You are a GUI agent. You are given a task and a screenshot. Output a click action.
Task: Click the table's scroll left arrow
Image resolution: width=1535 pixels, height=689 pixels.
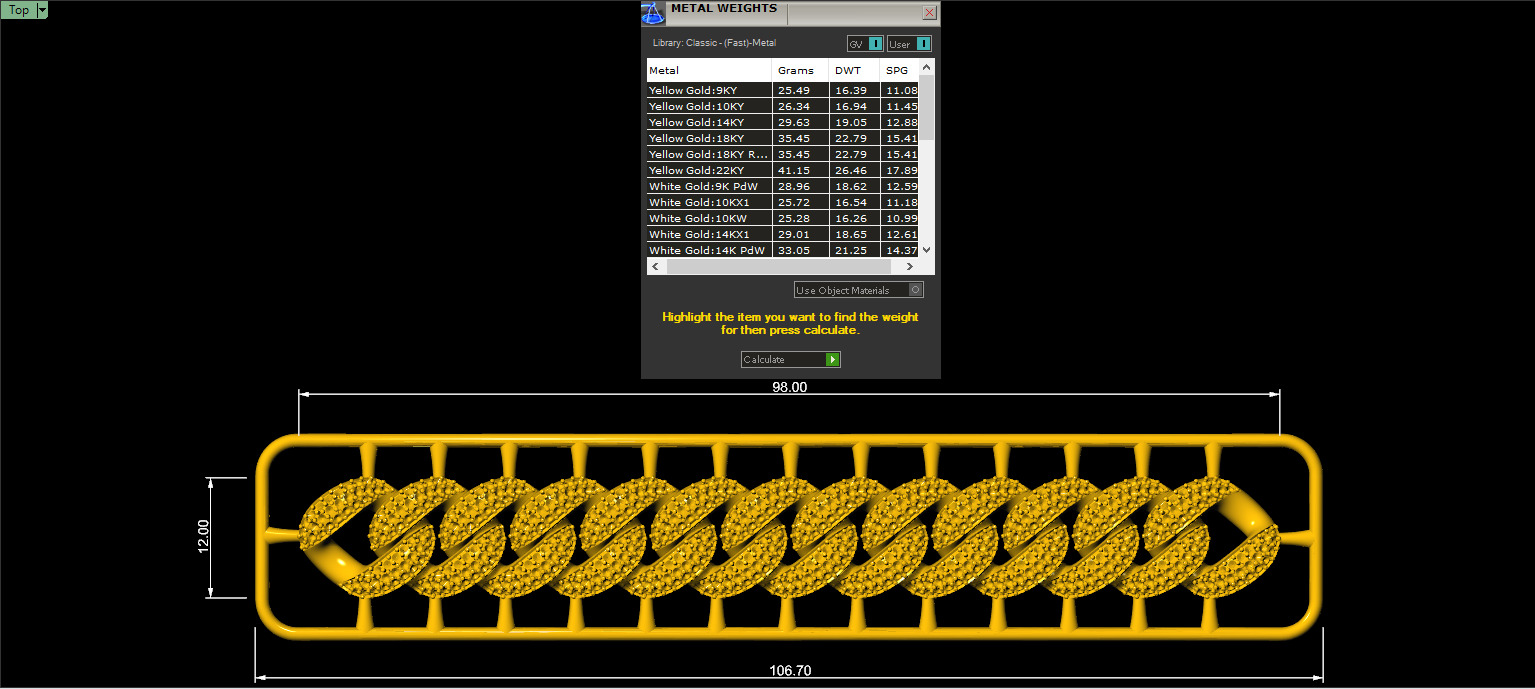656,267
